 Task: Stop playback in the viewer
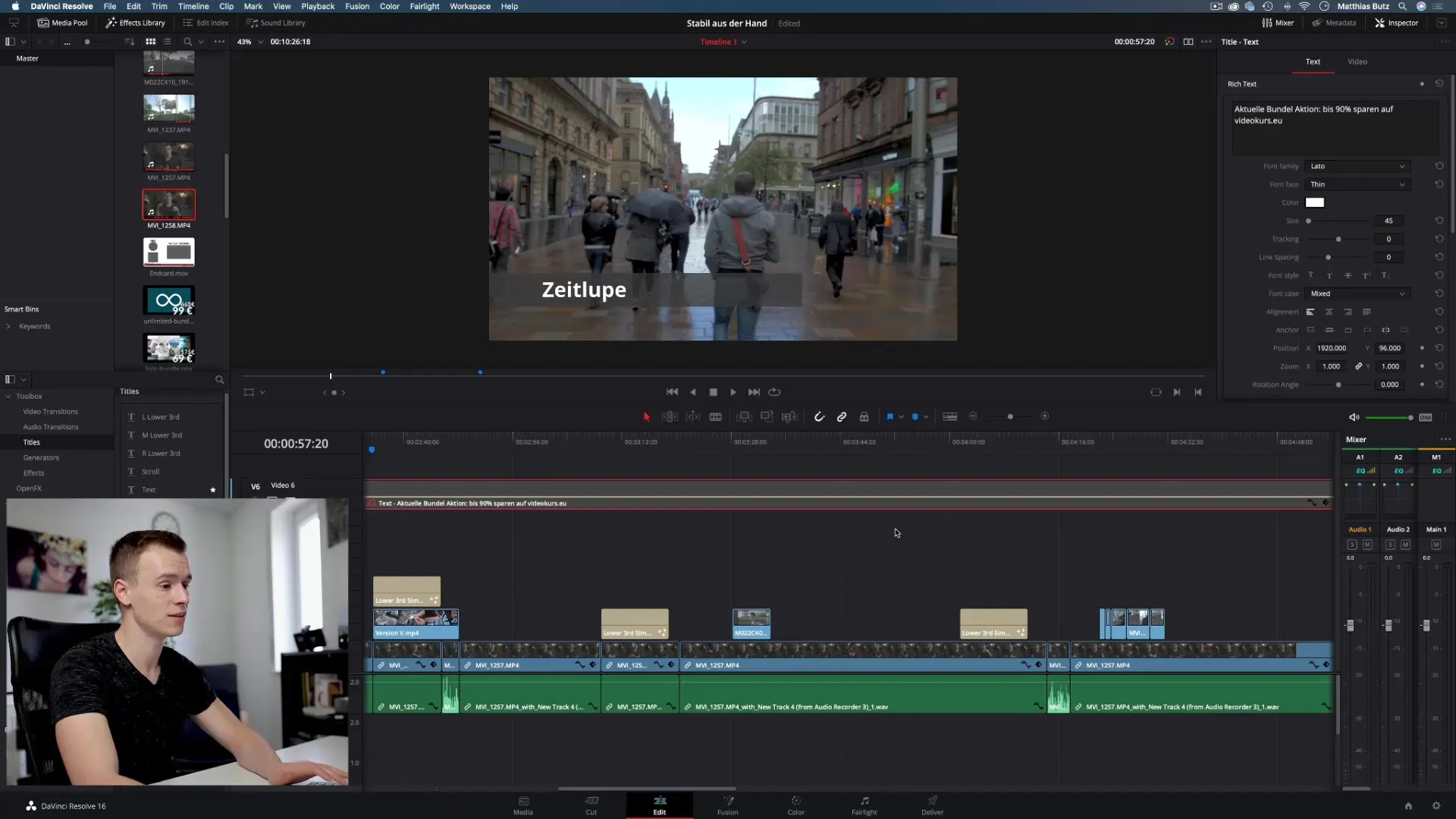tap(713, 392)
